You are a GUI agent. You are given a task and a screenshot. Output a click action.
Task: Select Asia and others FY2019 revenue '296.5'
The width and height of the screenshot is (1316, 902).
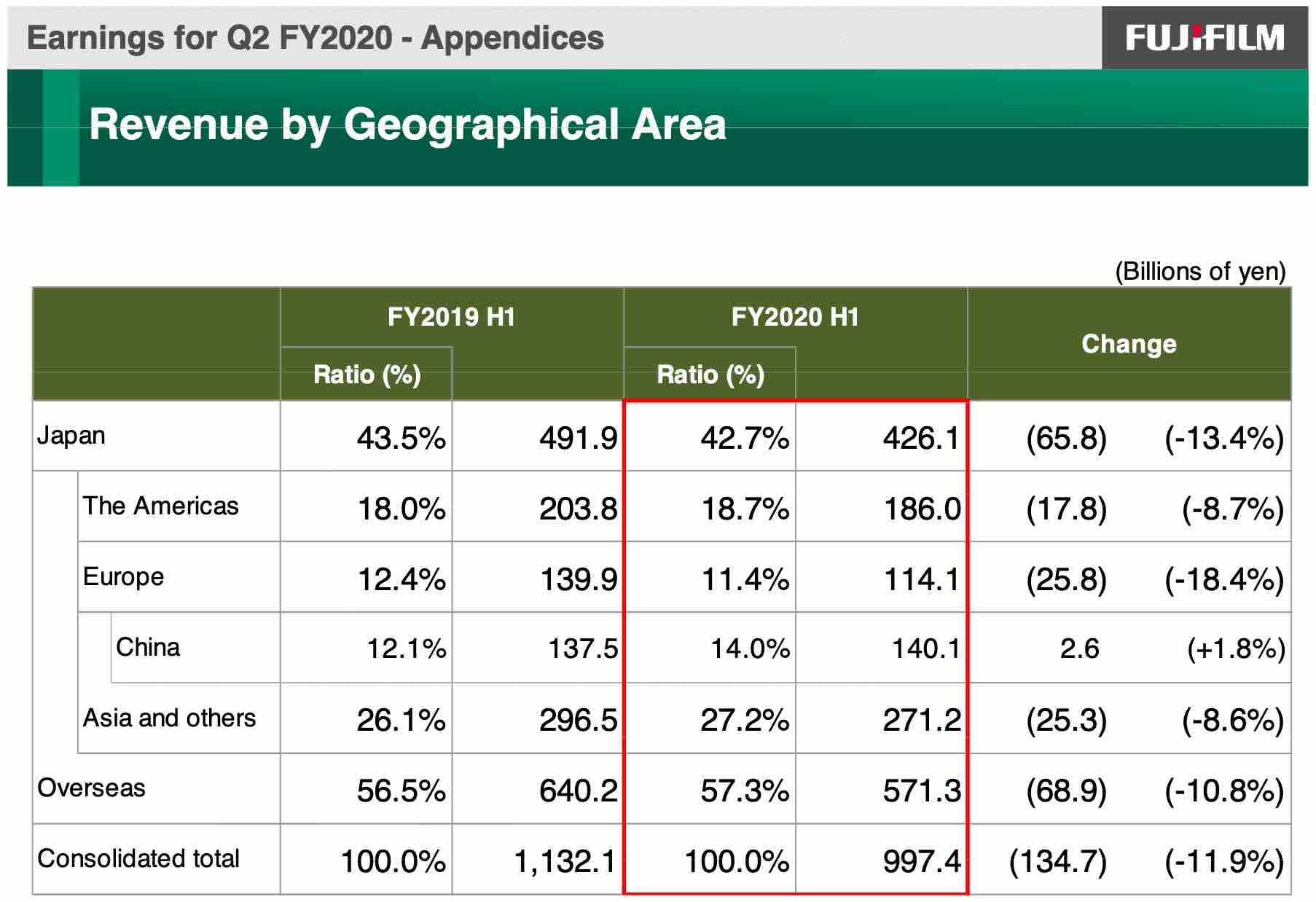[x=579, y=720]
